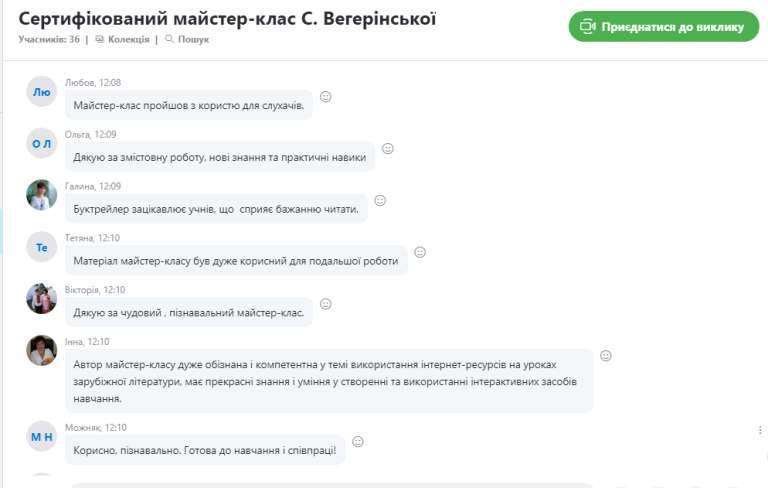Viewport: 768px width, 488px height.
Task: Open Пошук search in conversation
Action: 187,39
